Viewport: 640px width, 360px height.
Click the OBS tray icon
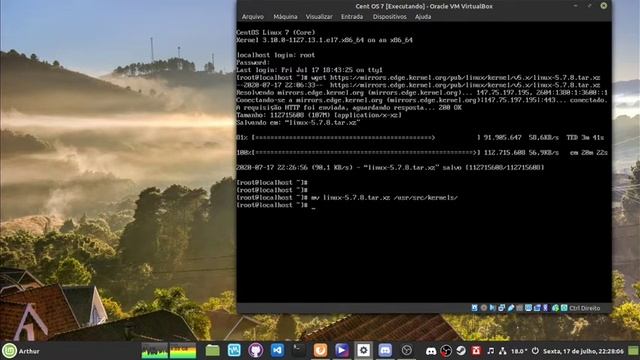click(x=446, y=351)
